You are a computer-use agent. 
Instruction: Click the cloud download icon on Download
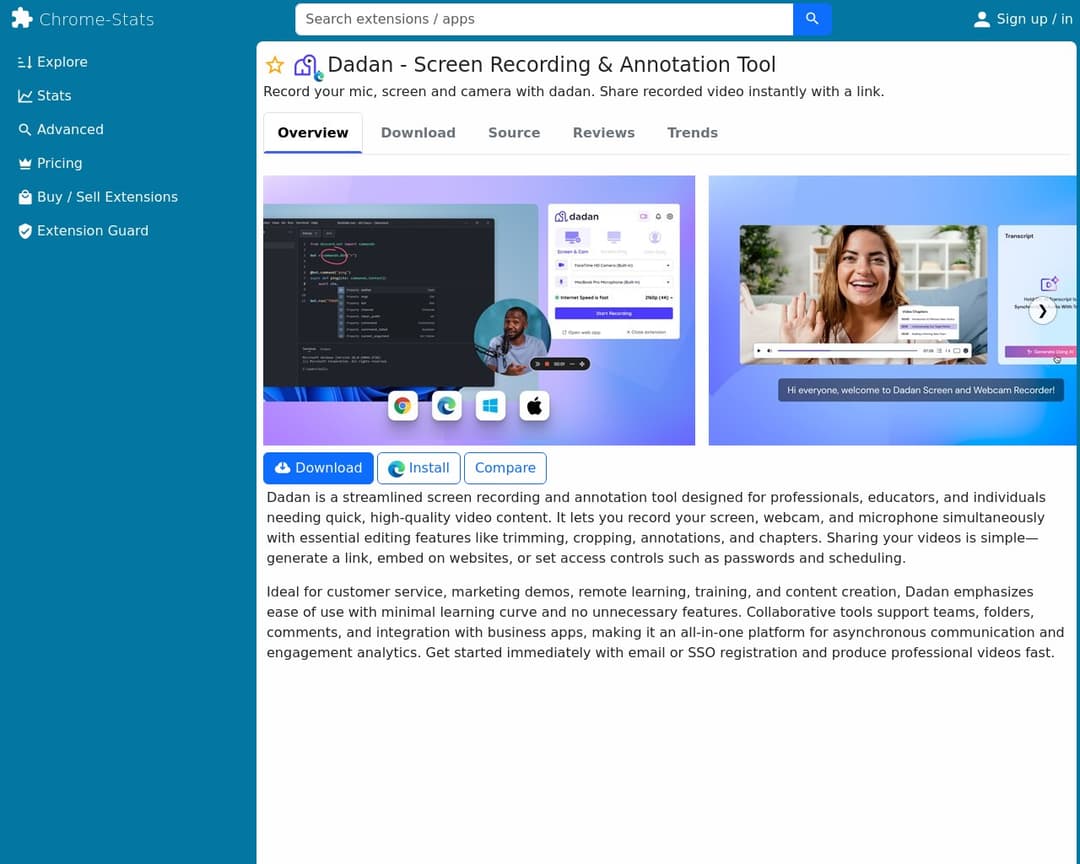(x=282, y=468)
